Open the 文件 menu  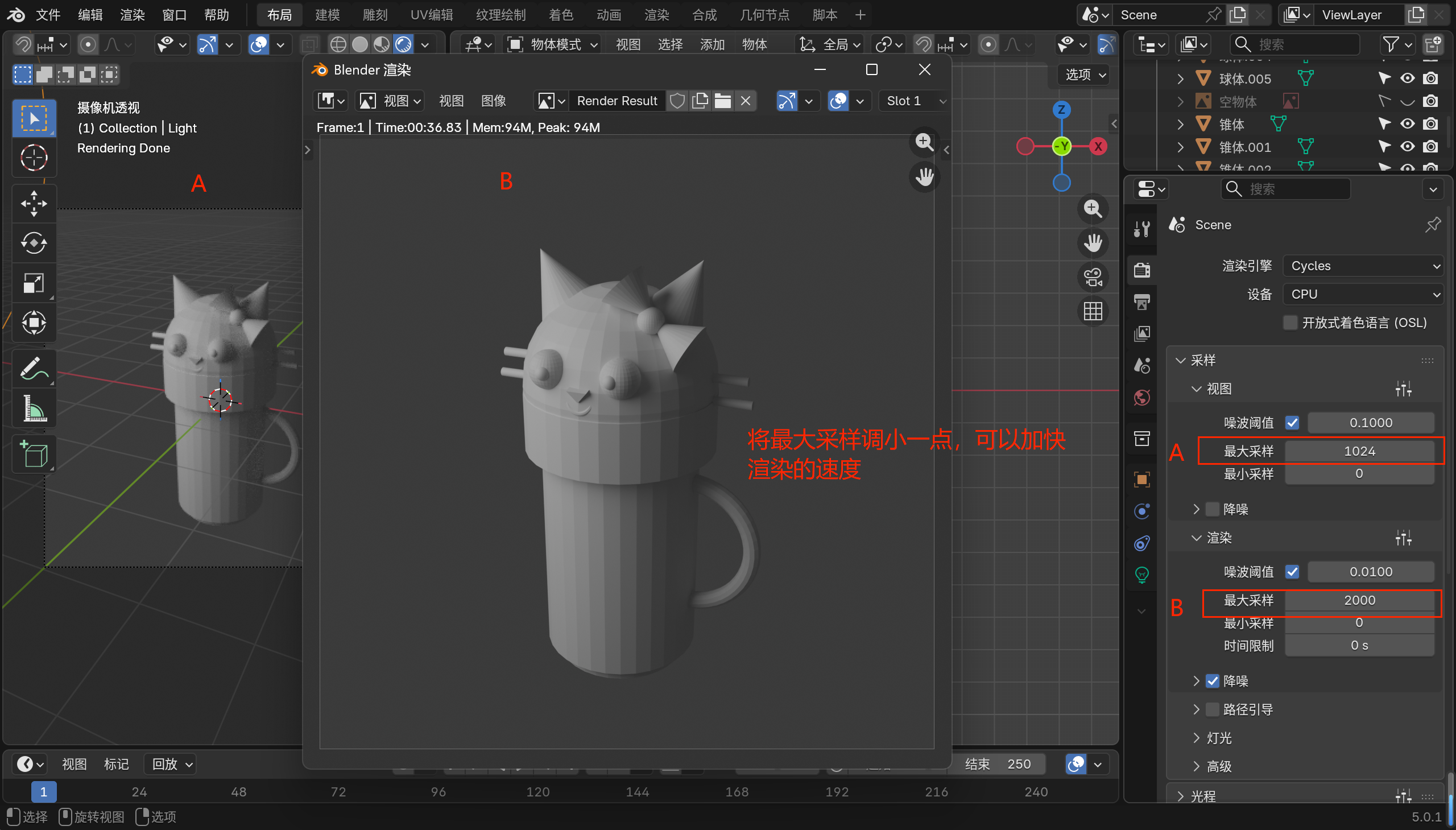point(48,15)
